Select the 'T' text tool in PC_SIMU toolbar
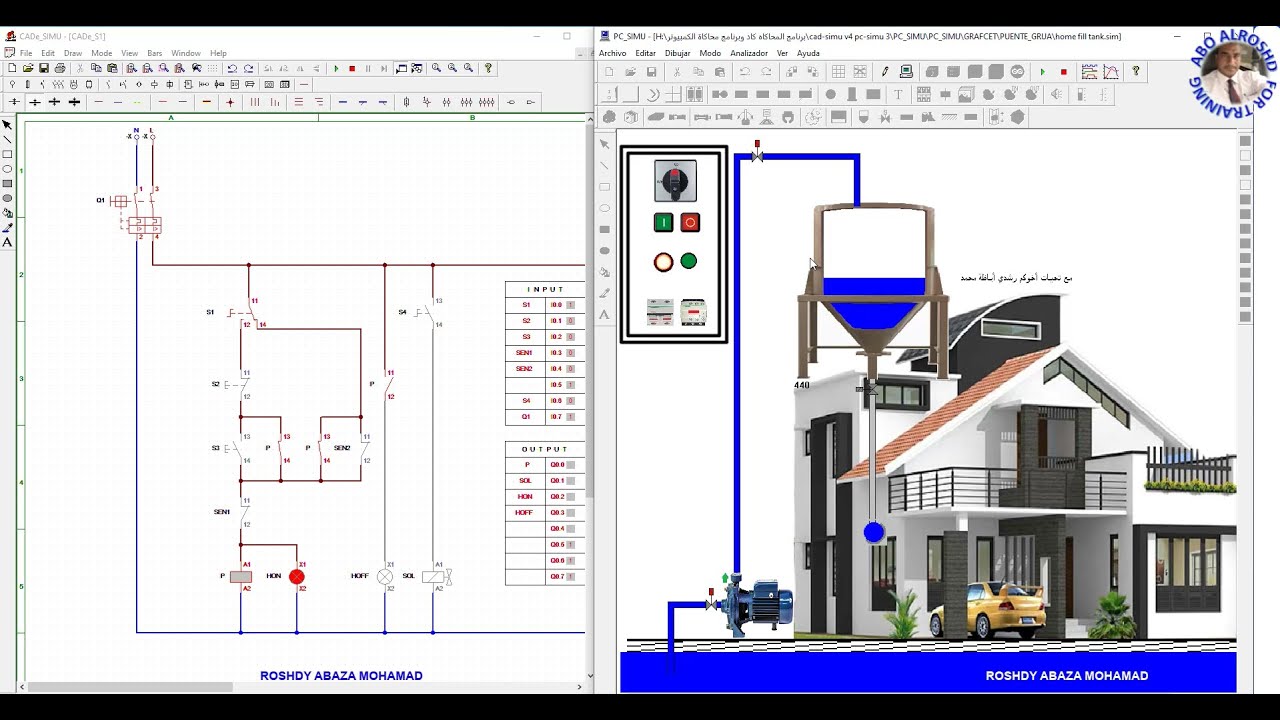The image size is (1280, 720). [898, 95]
